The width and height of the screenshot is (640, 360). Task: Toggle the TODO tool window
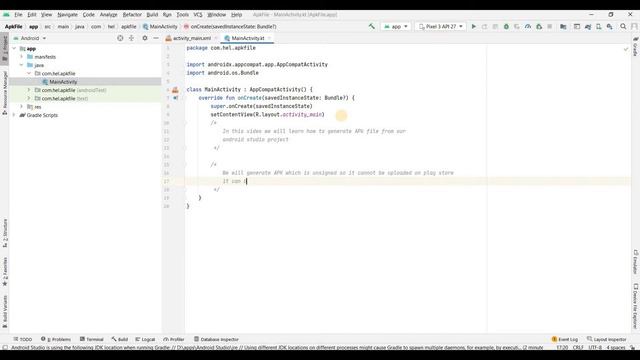(x=22, y=339)
